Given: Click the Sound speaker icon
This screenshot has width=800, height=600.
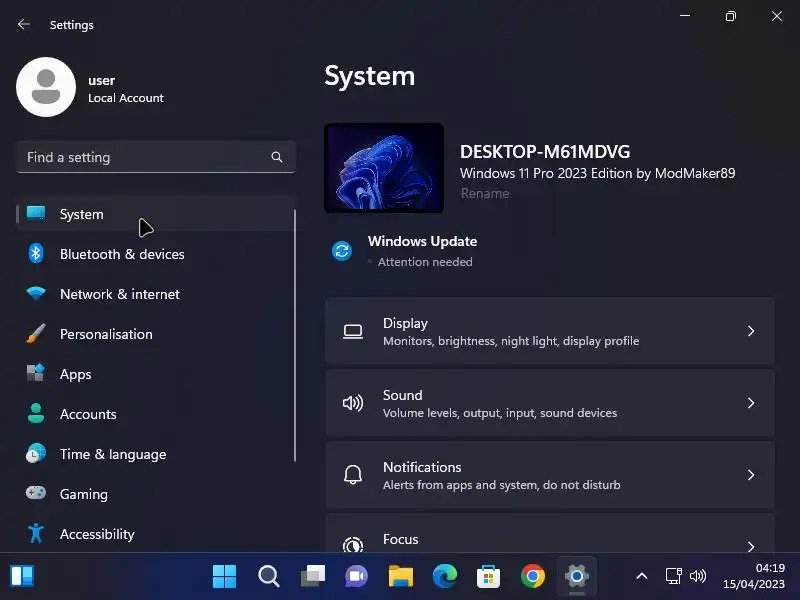Looking at the screenshot, I should point(353,403).
